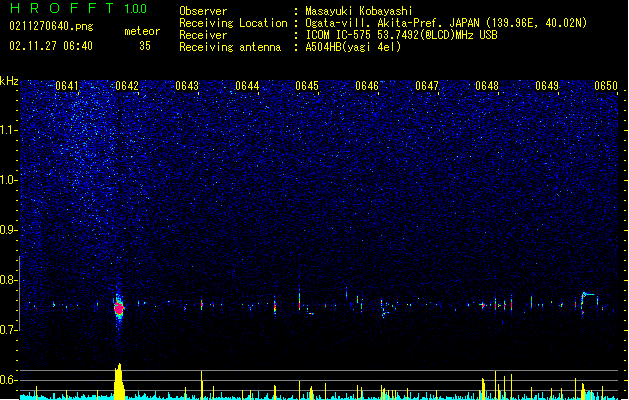Click the receiver text ICOM IC-575
The image size is (629, 400).
click(401, 35)
